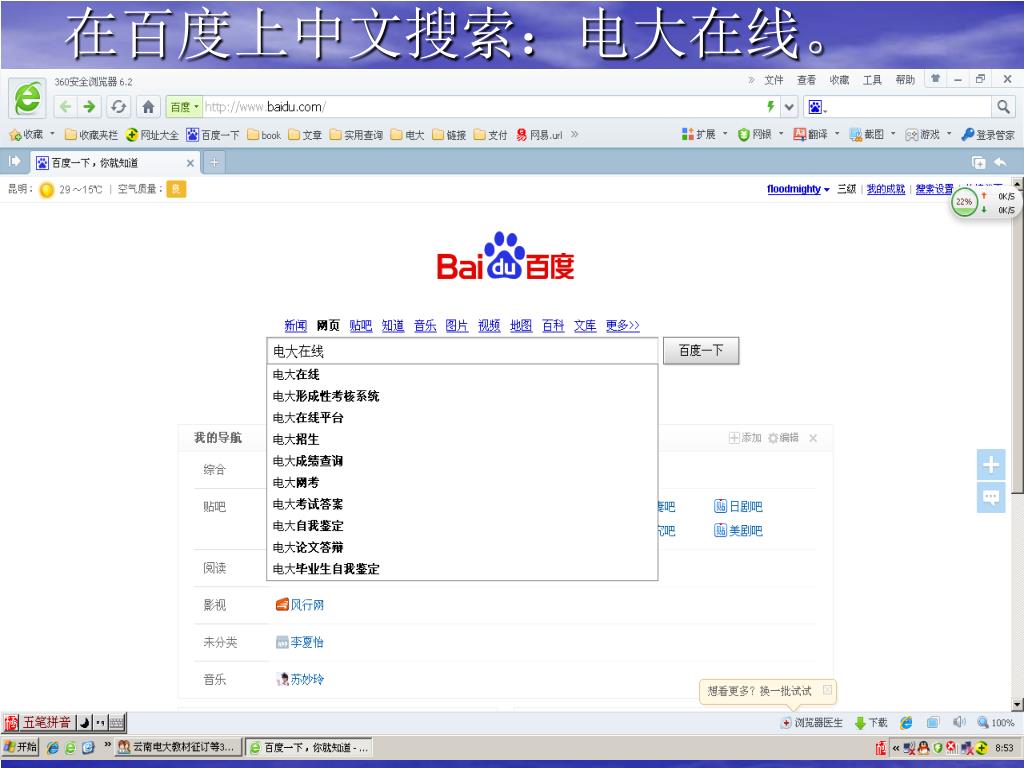Screen dimensions: 1024x768
Task: Open the 电大 bookmark folder
Action: [408, 135]
